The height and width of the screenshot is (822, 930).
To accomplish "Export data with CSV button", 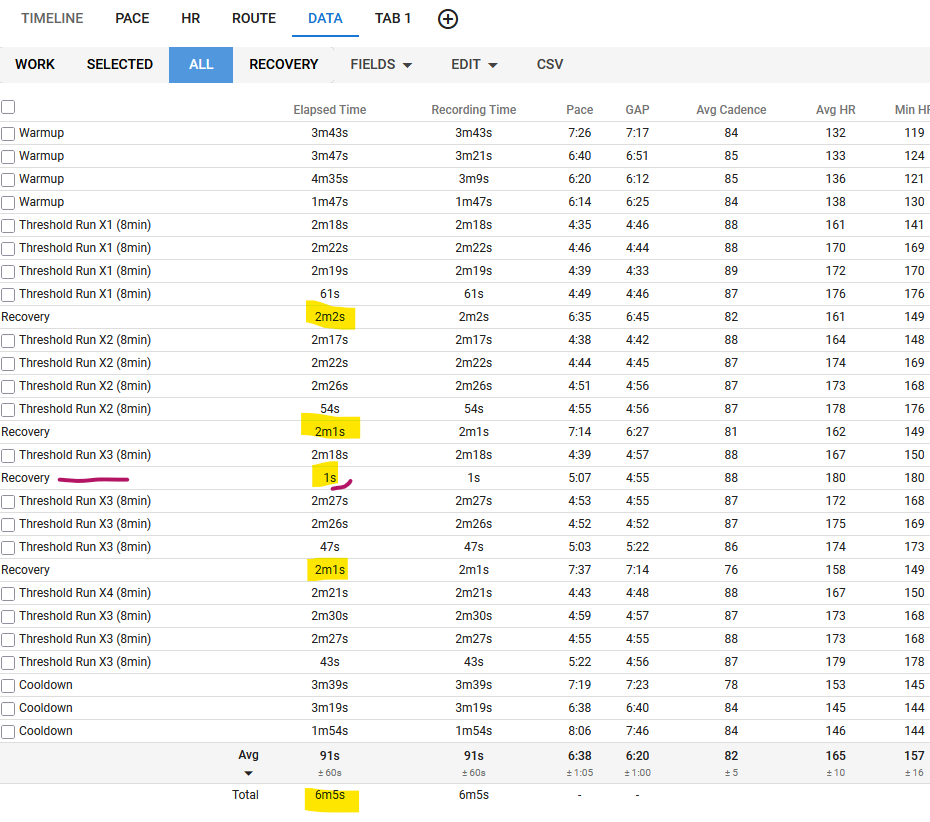I will coord(550,64).
